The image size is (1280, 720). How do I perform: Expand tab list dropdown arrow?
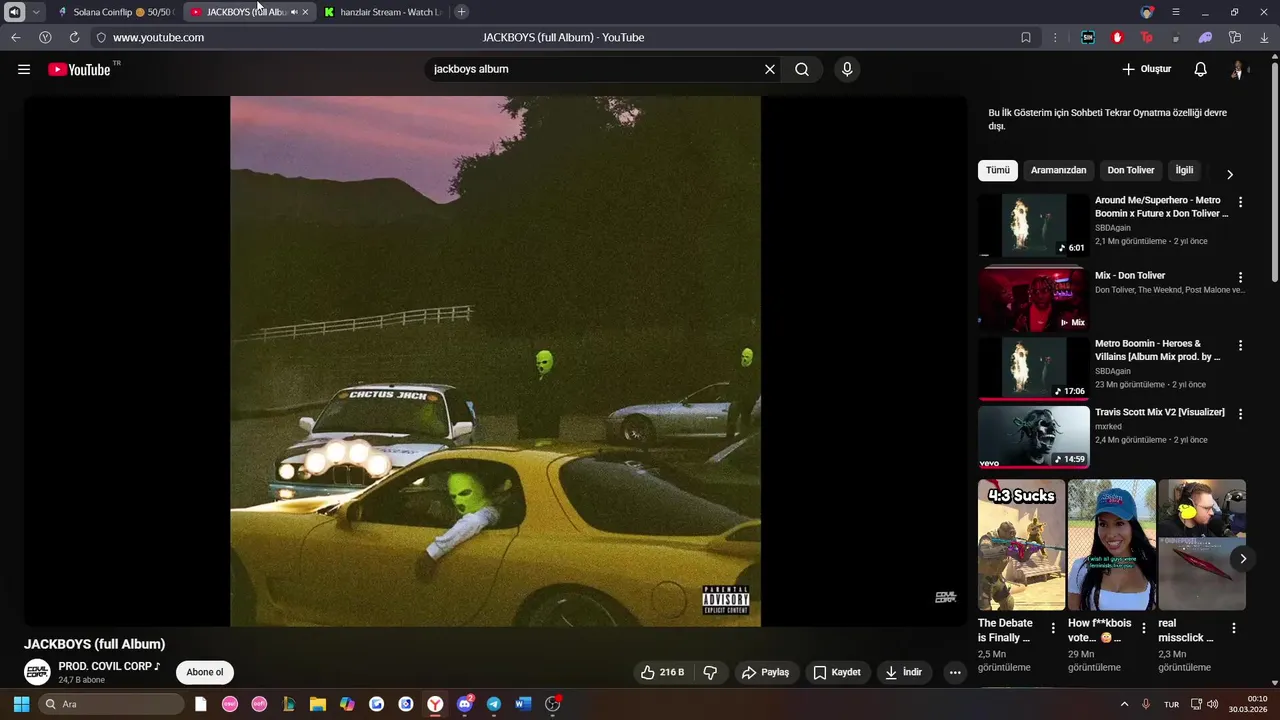pos(36,12)
